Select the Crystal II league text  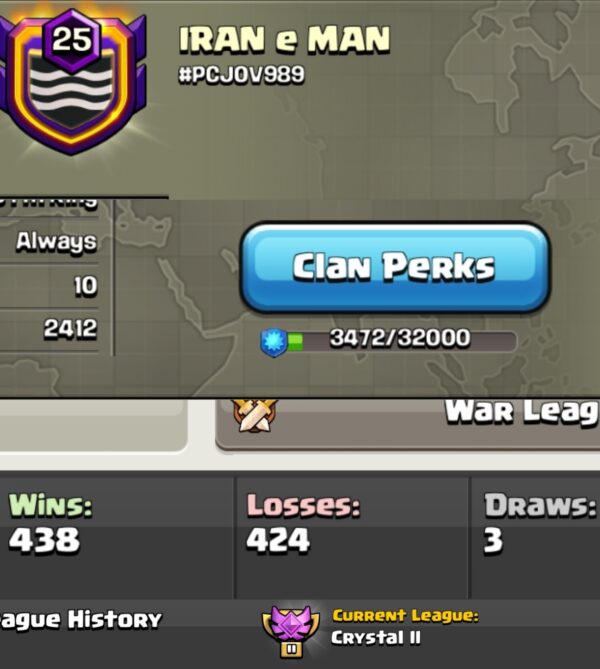[x=376, y=638]
